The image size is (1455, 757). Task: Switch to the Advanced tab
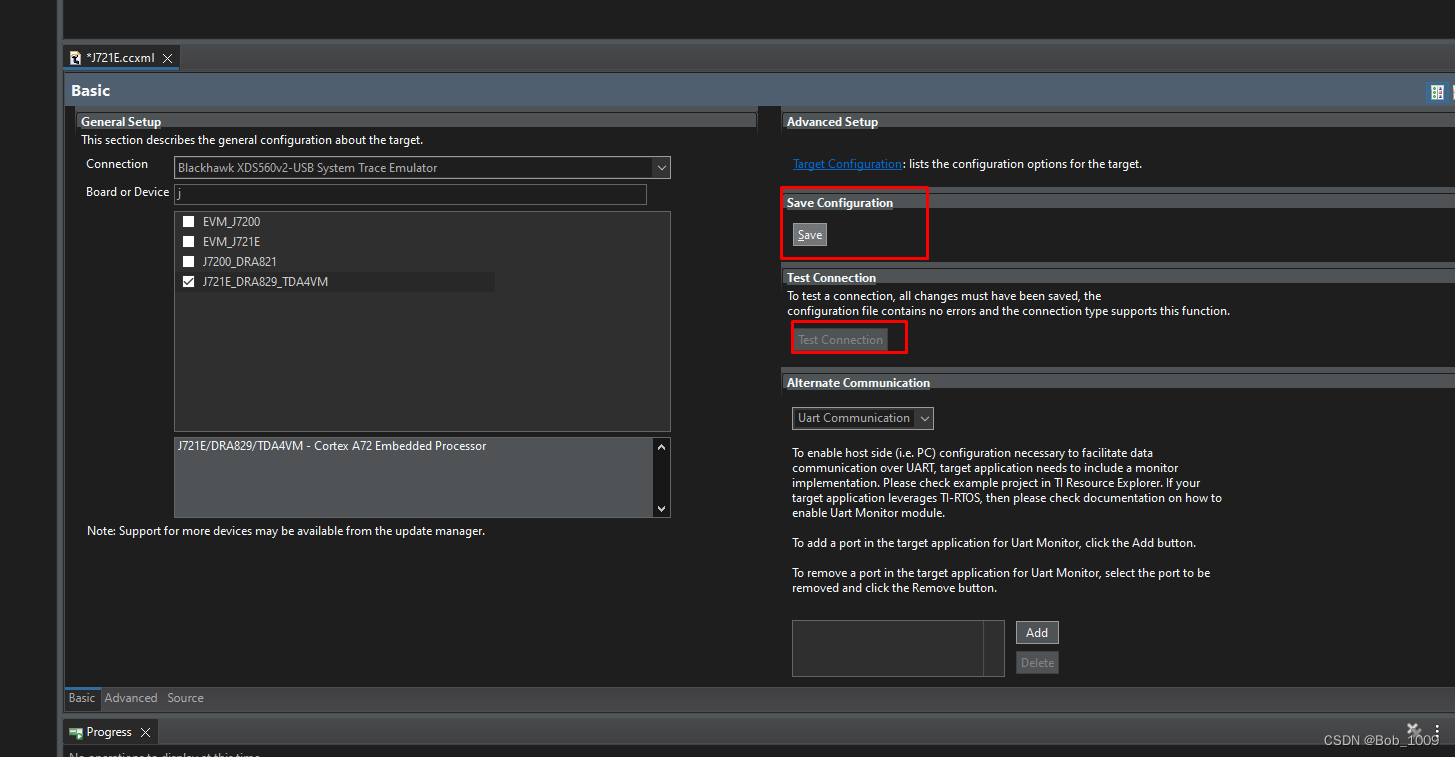[131, 698]
